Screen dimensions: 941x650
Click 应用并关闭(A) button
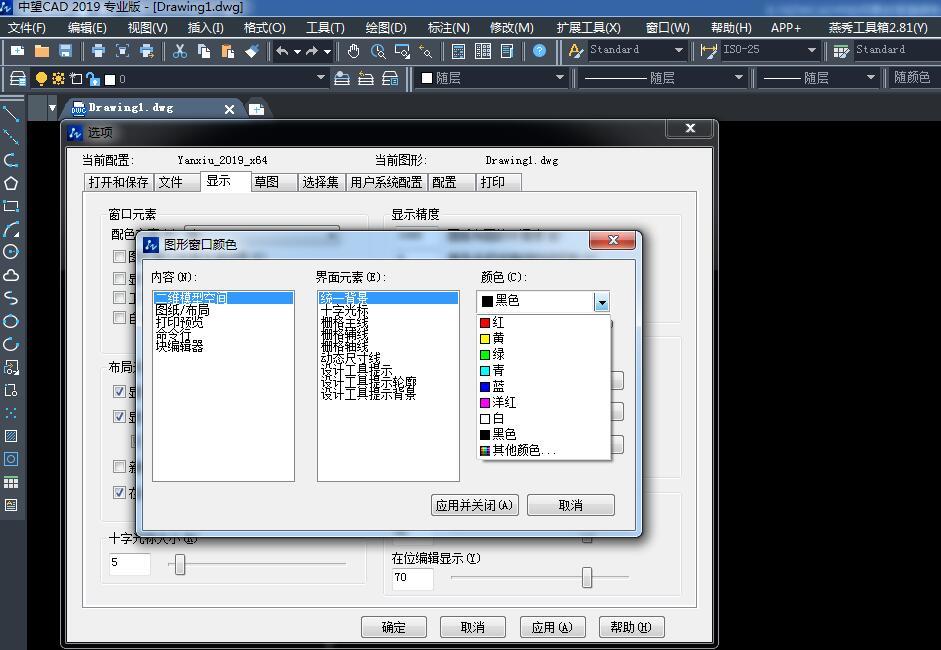474,505
